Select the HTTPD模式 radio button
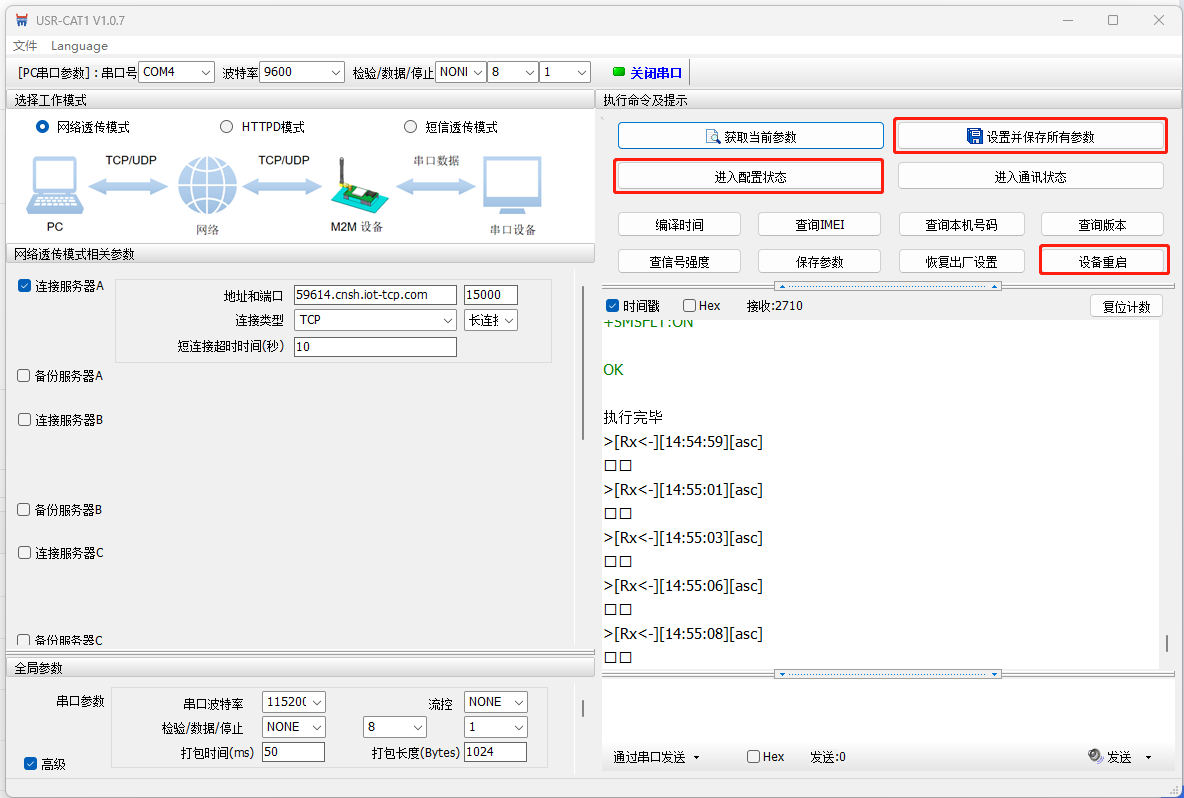The image size is (1184, 798). click(x=226, y=127)
